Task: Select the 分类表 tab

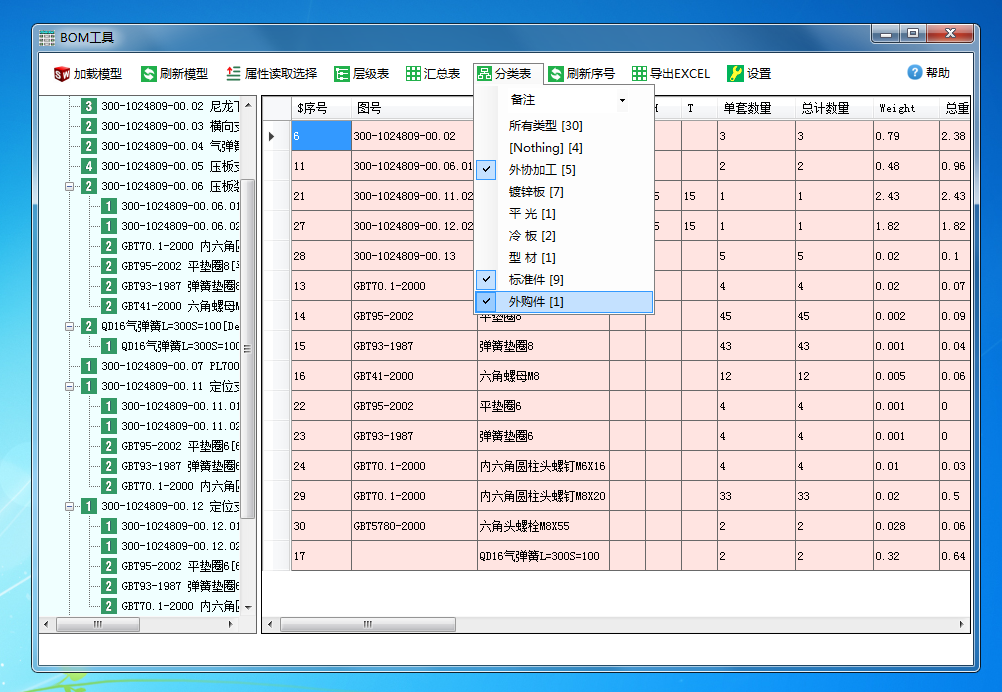Action: click(x=508, y=73)
